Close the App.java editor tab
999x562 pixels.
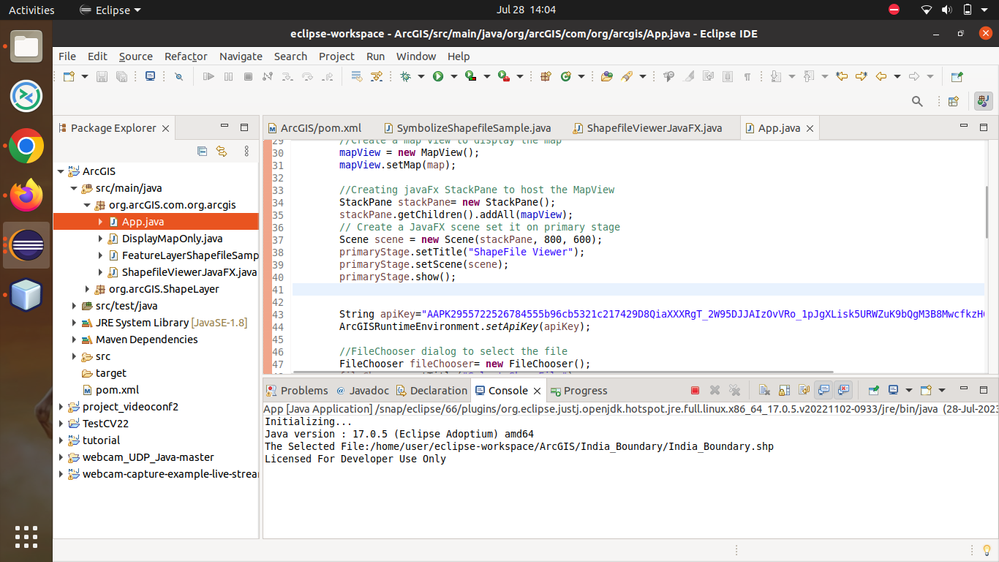pos(810,128)
